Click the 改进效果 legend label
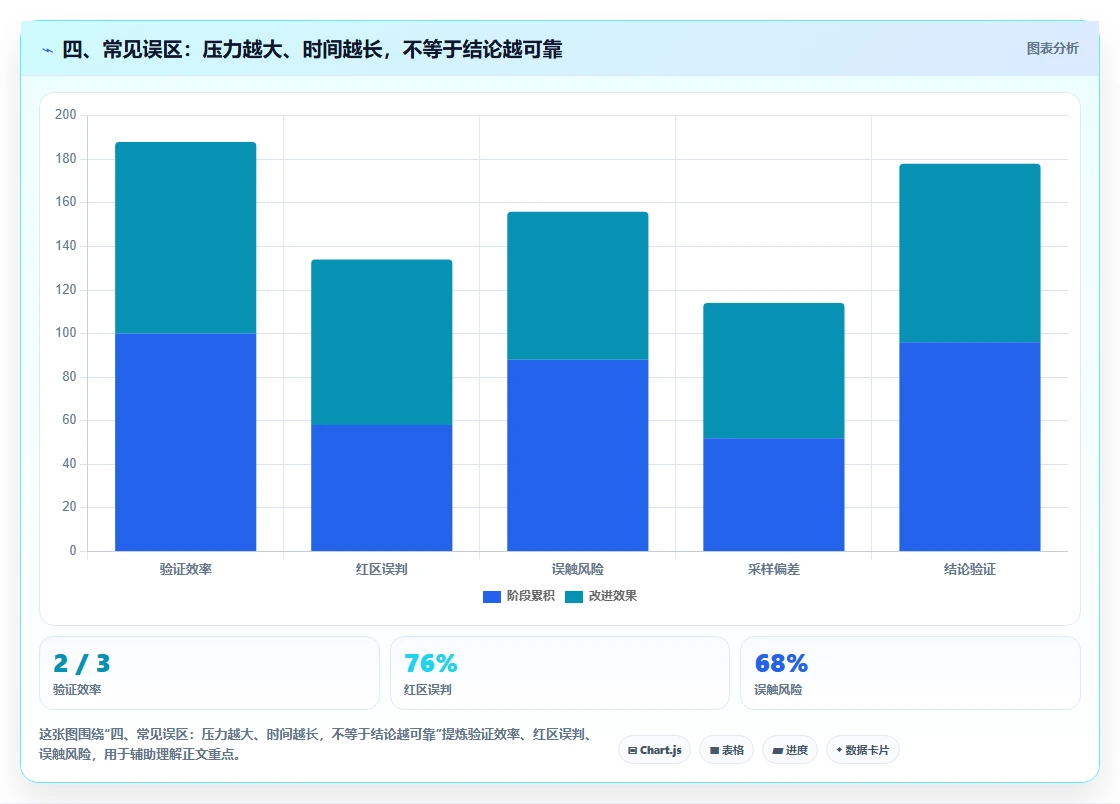Screen dimensions: 1120x804 pos(613,596)
